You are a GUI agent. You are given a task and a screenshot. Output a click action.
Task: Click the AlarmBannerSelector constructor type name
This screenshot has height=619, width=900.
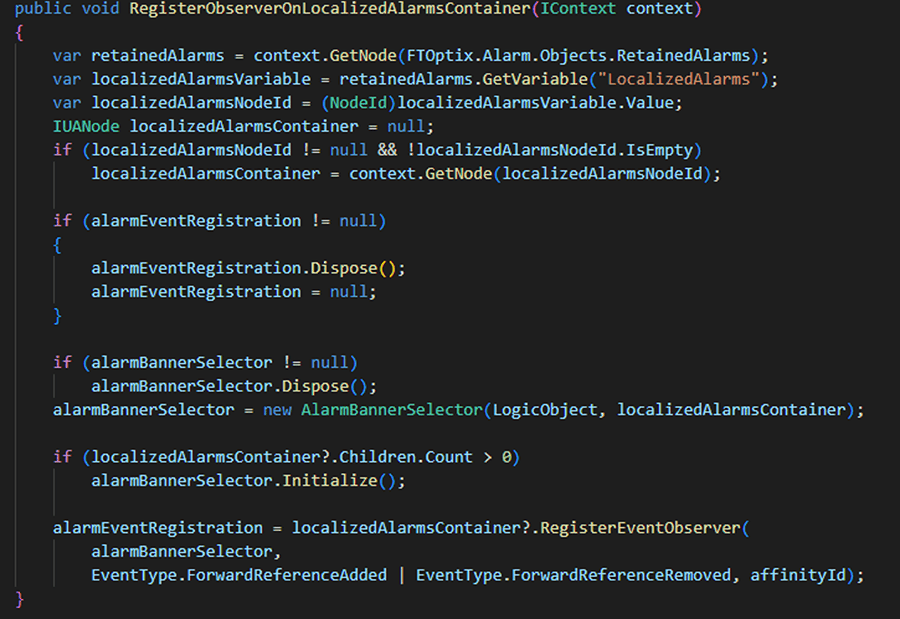point(391,409)
